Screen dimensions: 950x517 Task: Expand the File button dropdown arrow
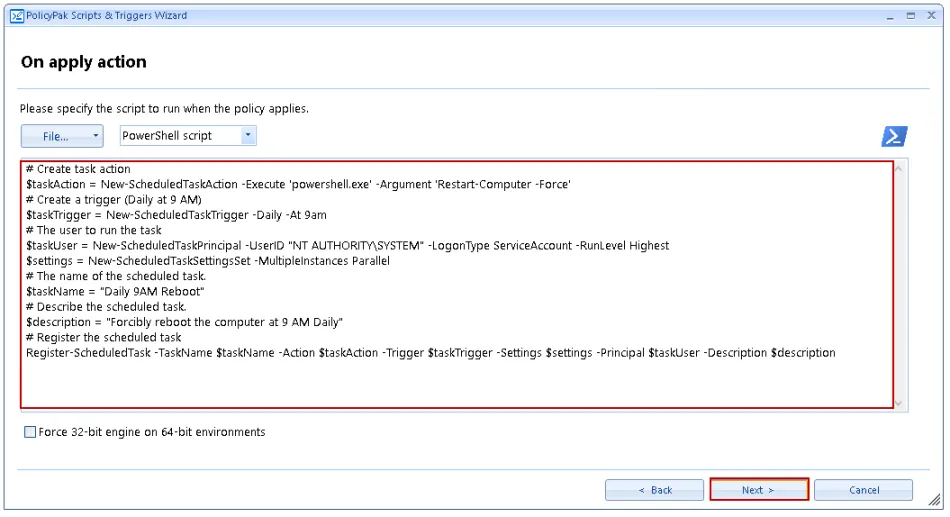(96, 136)
